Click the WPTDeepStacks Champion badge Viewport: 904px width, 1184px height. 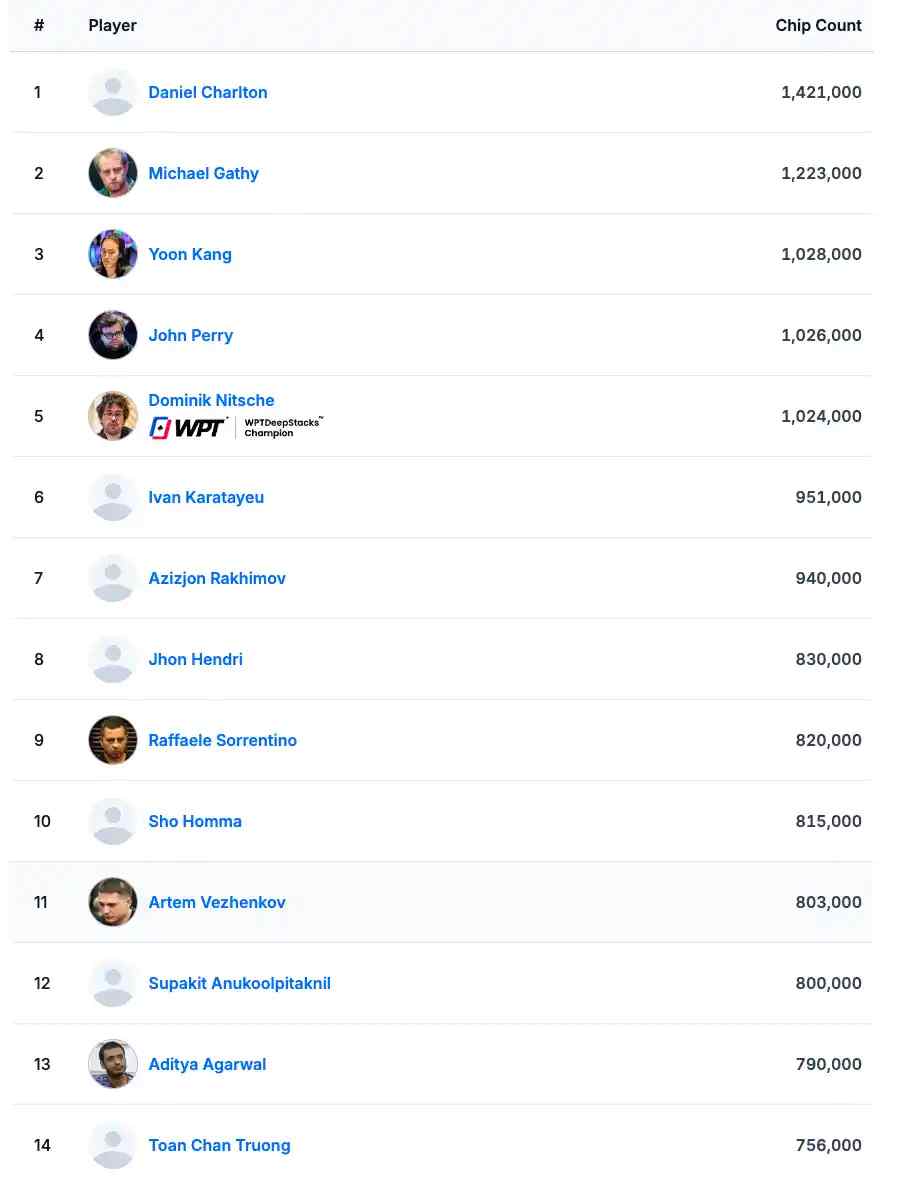tap(283, 427)
